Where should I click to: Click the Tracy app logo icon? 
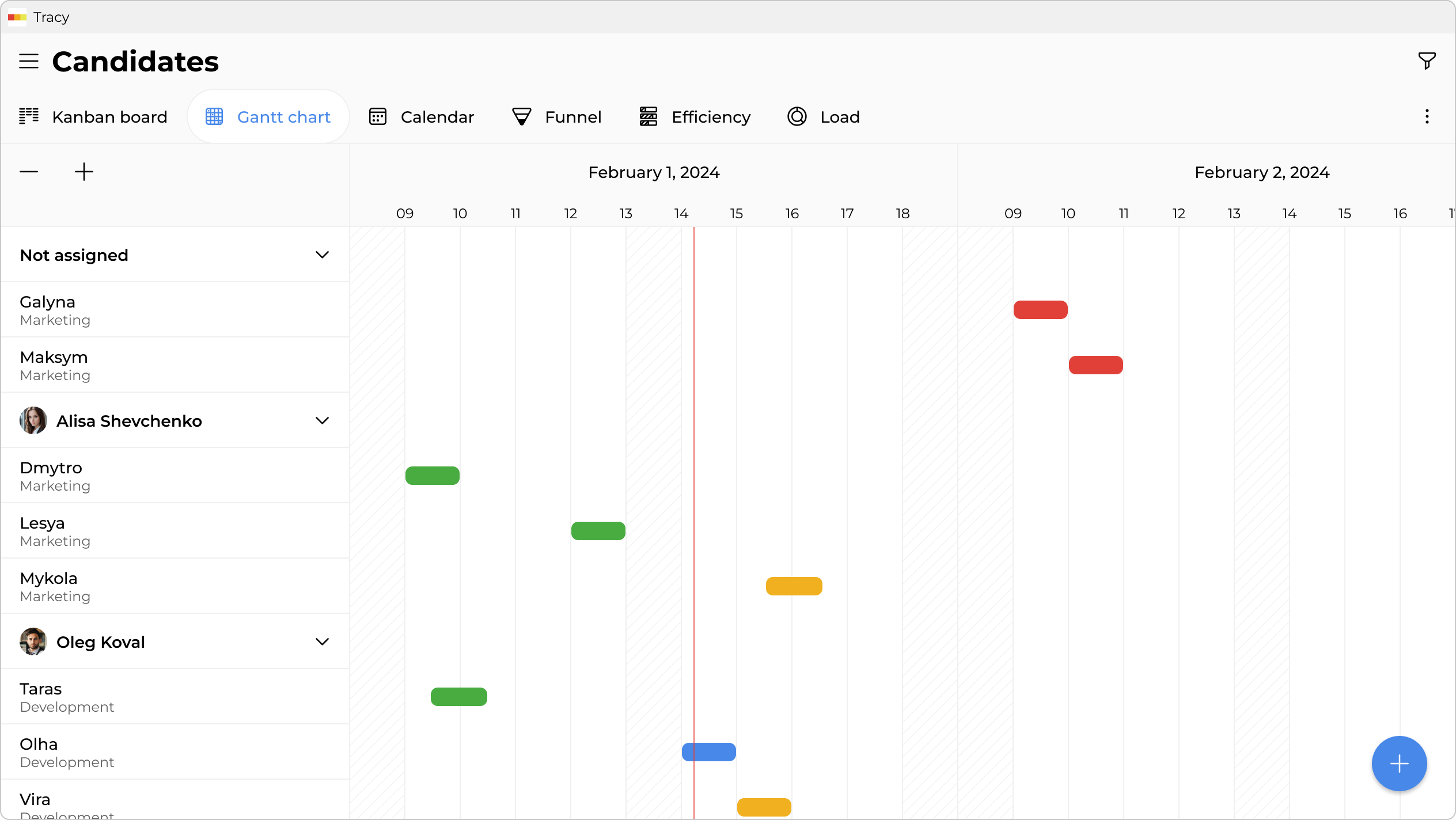click(x=17, y=17)
